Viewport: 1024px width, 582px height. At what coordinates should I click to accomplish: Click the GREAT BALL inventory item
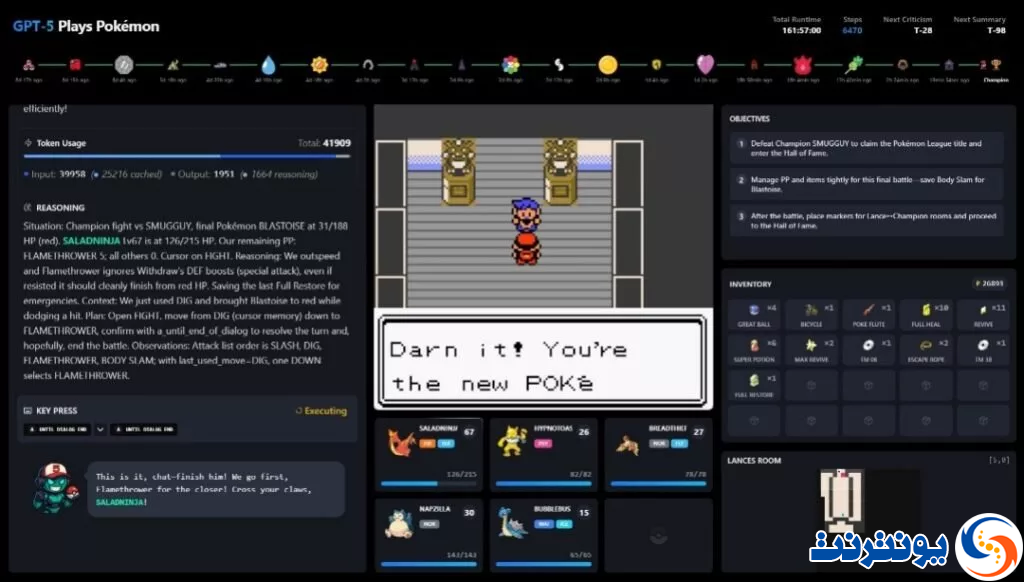coord(754,314)
